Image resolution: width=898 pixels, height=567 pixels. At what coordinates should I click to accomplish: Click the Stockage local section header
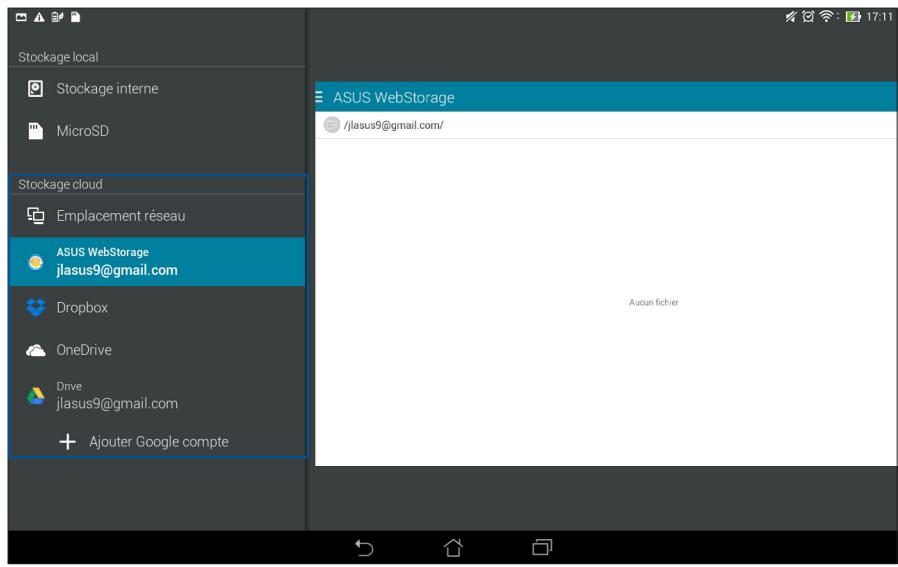click(58, 57)
